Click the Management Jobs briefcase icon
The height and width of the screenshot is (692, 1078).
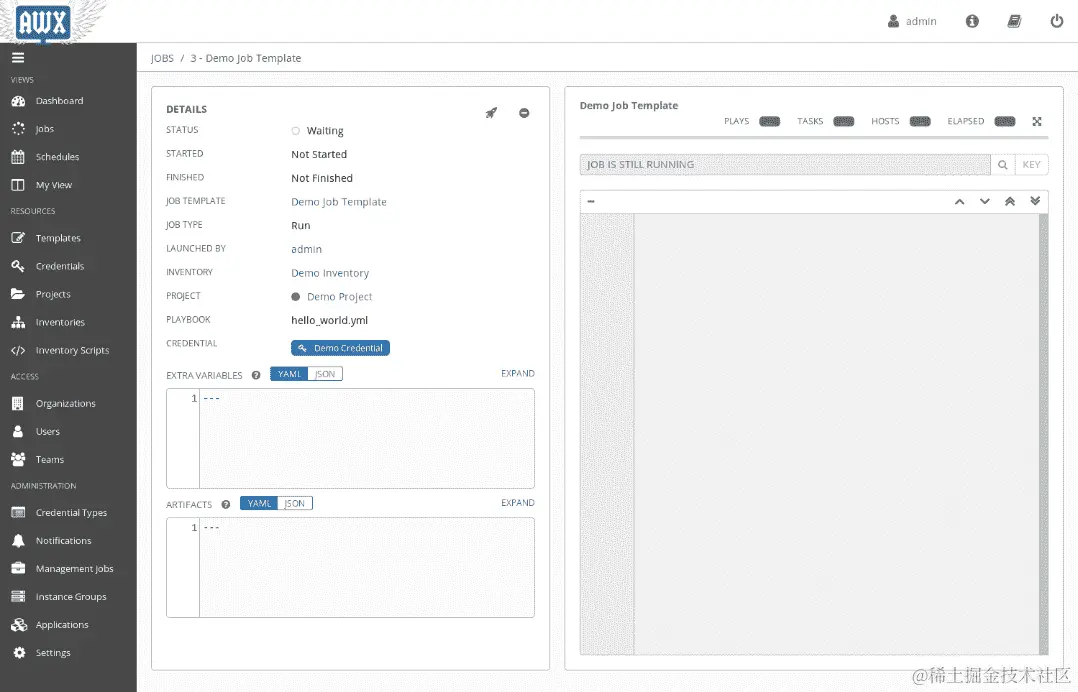tap(18, 568)
